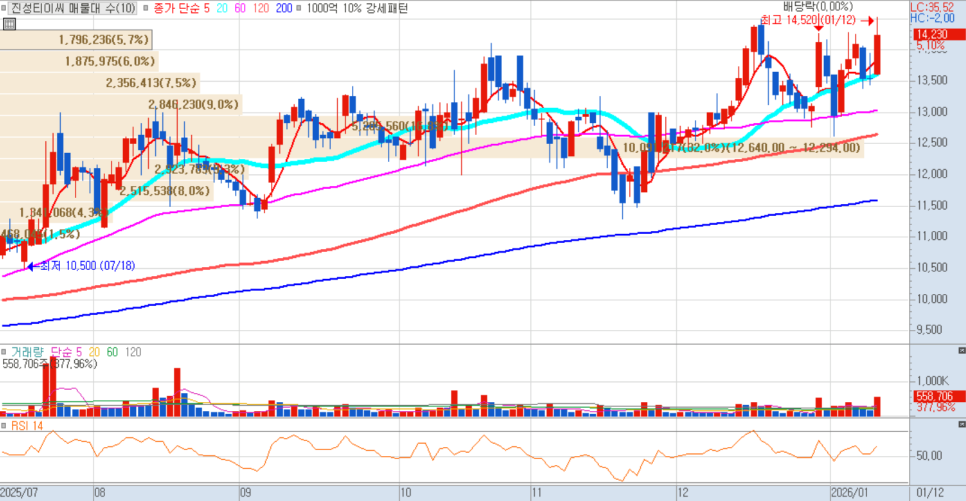Click the 01/12 date in bottom right corner
966x501 pixels.
[x=930, y=493]
